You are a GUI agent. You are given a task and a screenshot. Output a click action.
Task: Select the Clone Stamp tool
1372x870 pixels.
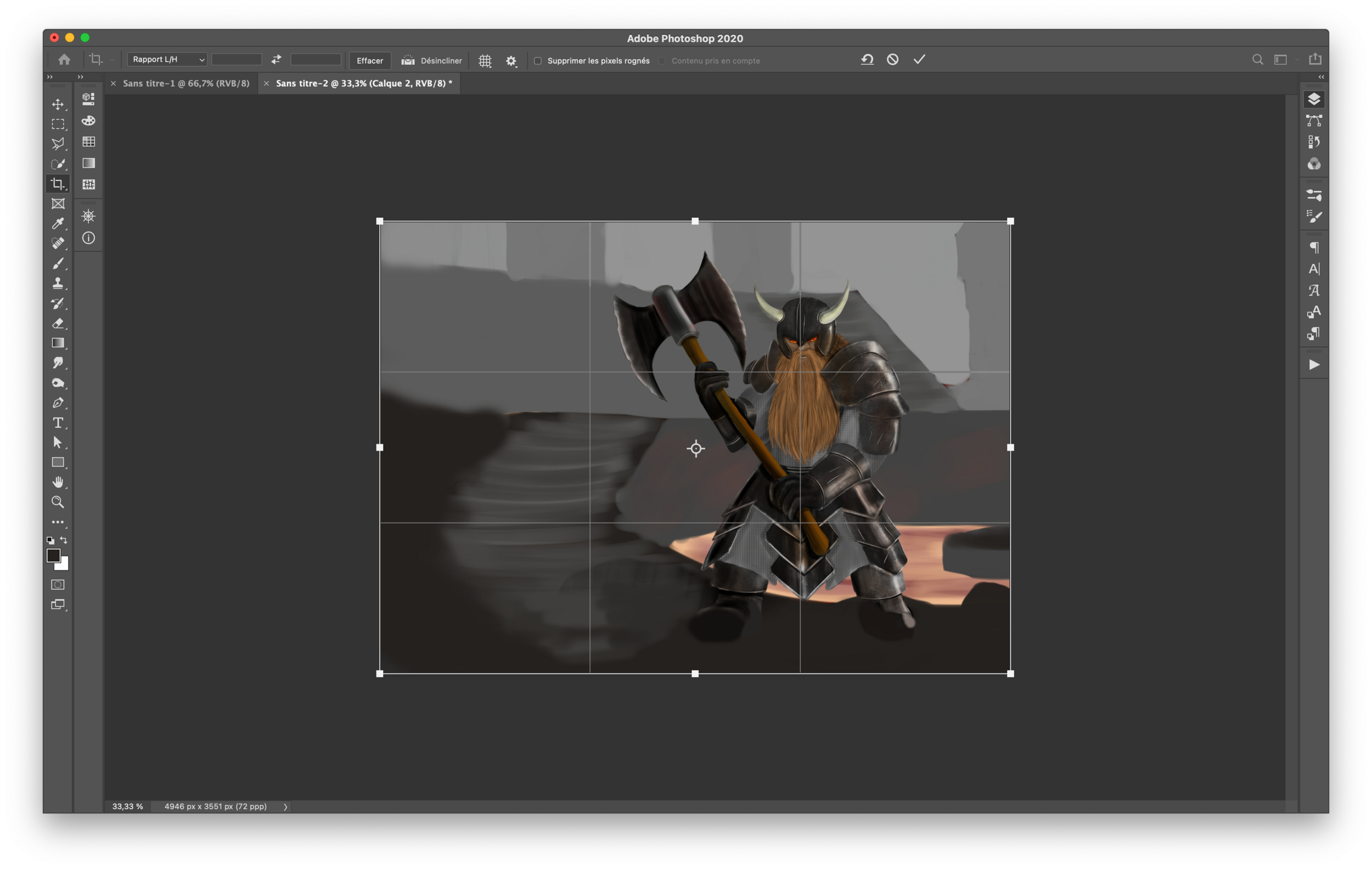[58, 284]
